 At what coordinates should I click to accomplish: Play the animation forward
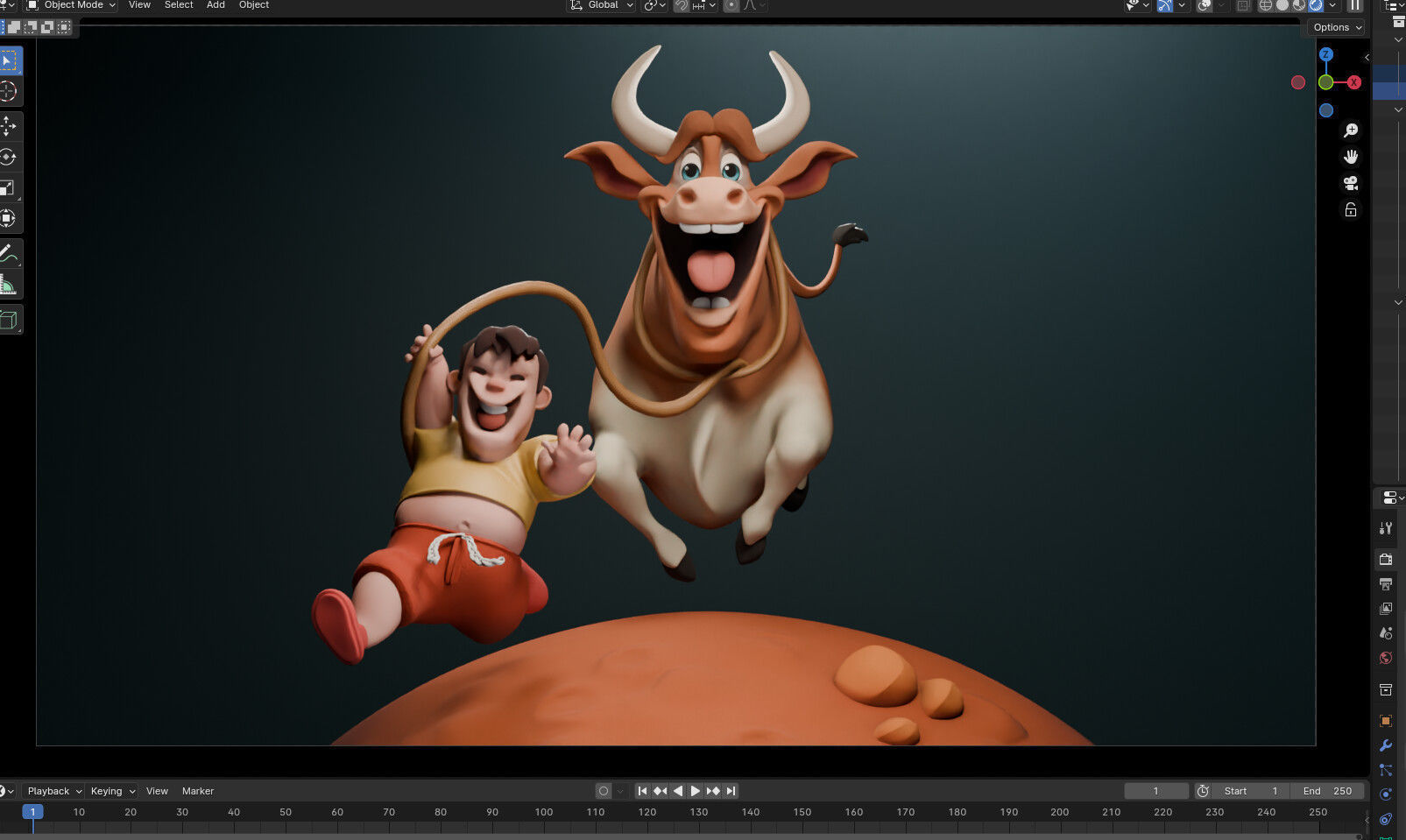click(696, 791)
